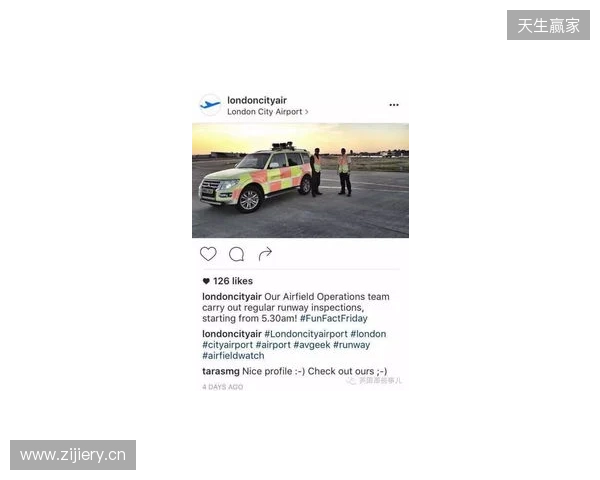Viewport: 600px width, 480px height.
Task: Open comments with the speech bubble icon
Action: (236, 254)
